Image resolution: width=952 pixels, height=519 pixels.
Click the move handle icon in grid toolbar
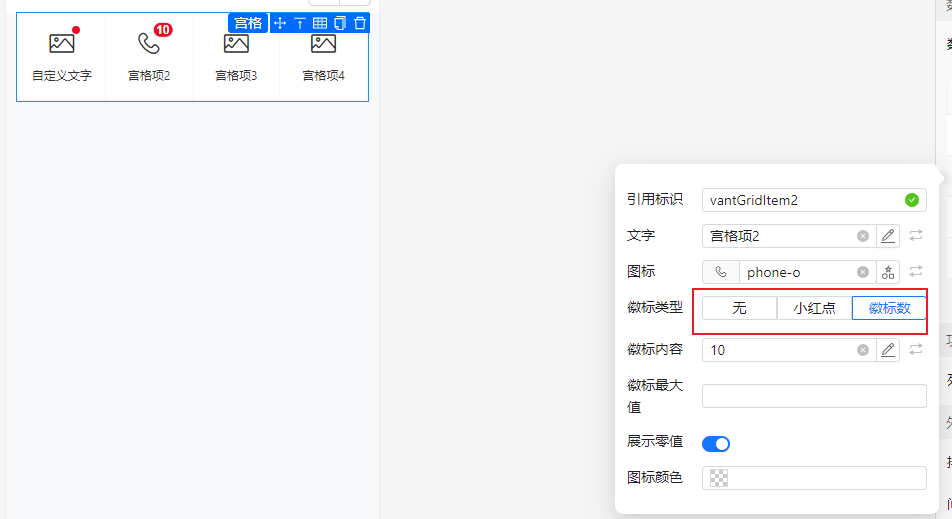coord(280,23)
